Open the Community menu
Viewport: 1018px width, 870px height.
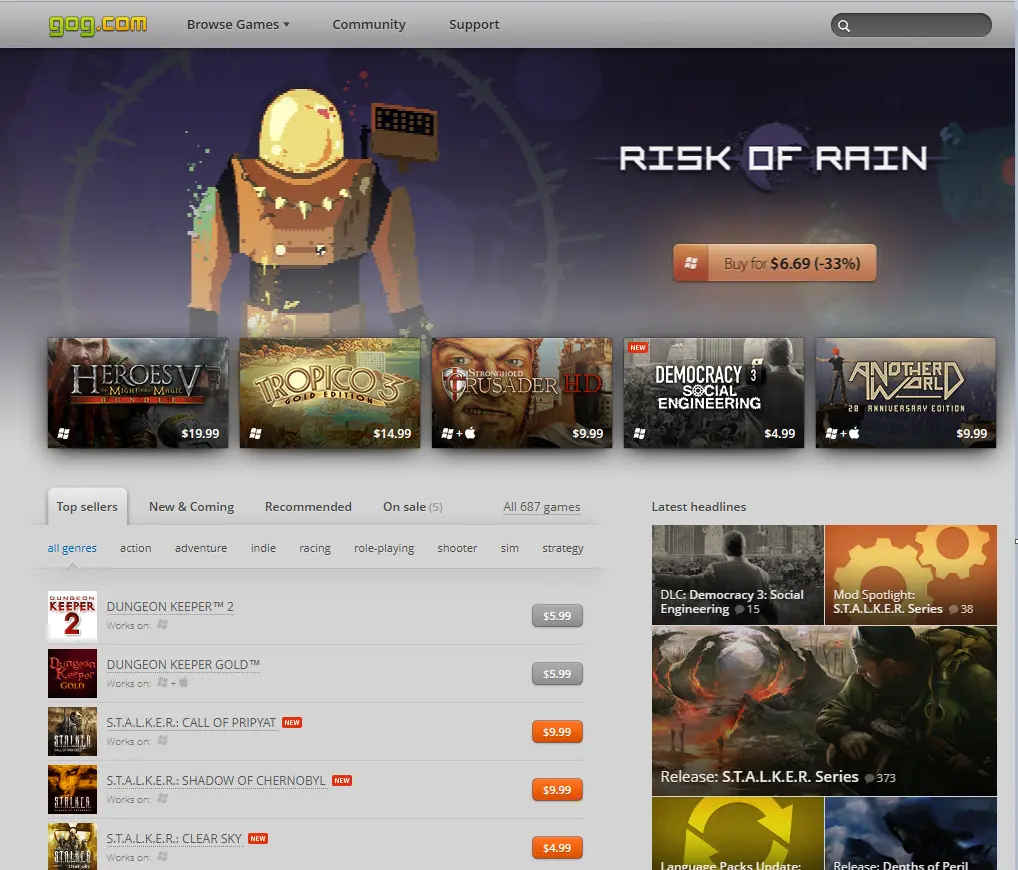click(369, 24)
